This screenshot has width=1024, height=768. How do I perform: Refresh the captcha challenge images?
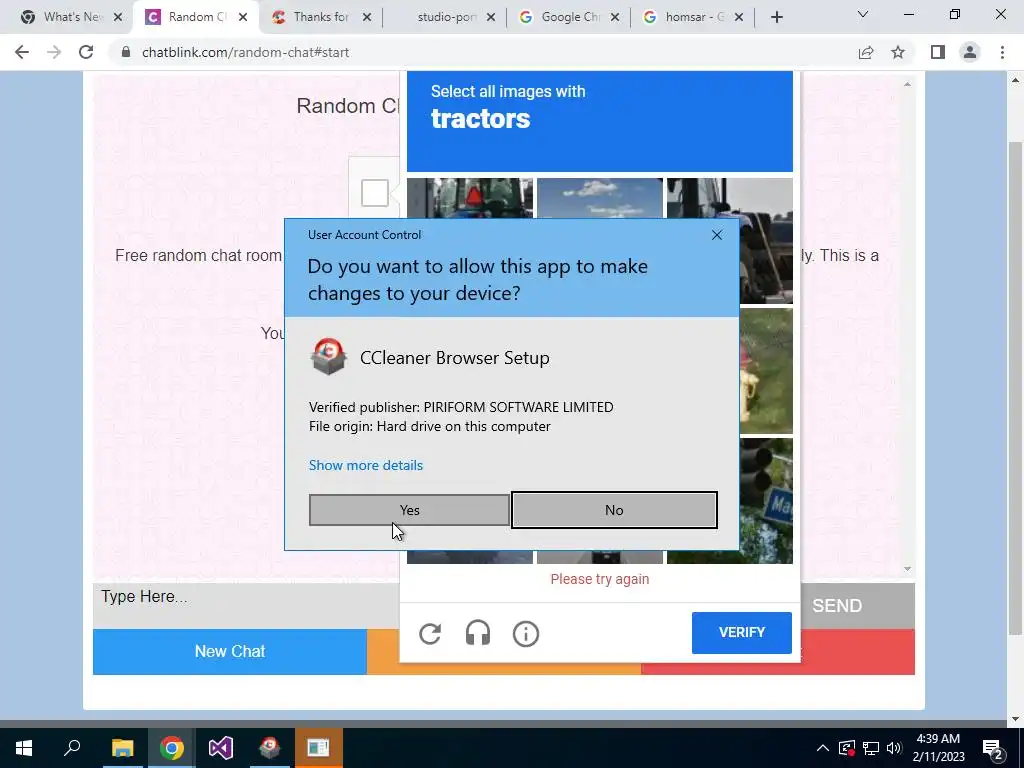(x=430, y=633)
